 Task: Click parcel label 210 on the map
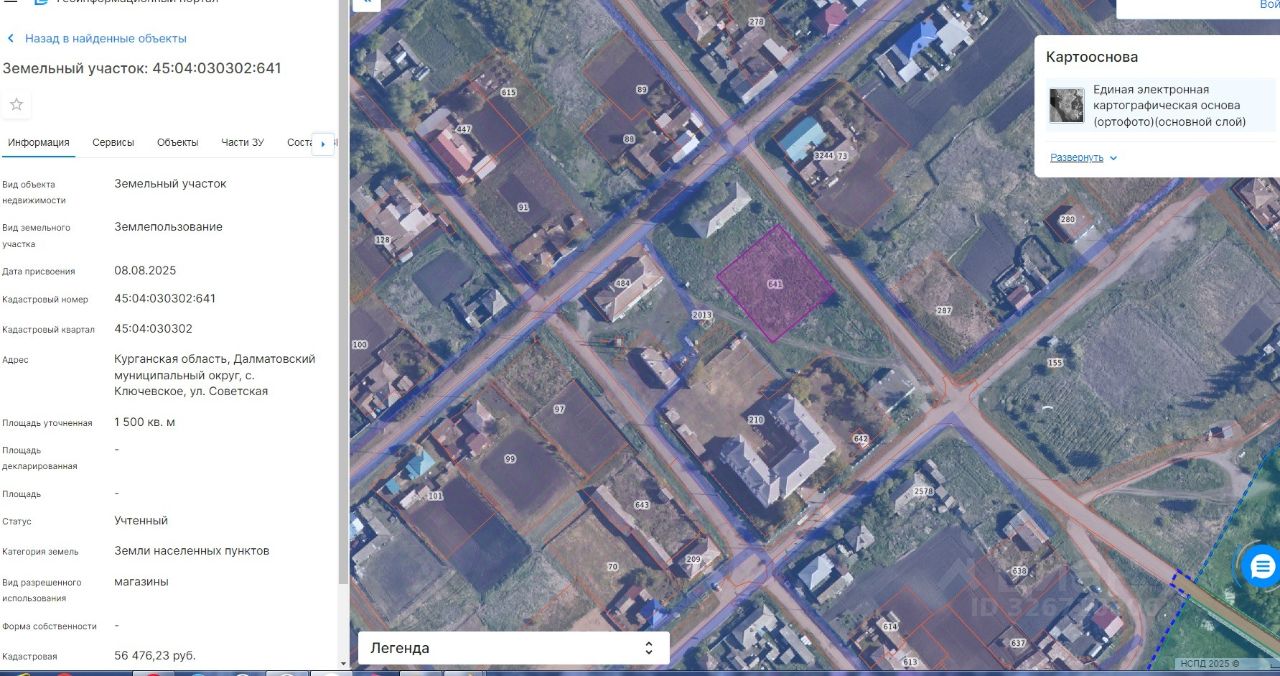[756, 420]
